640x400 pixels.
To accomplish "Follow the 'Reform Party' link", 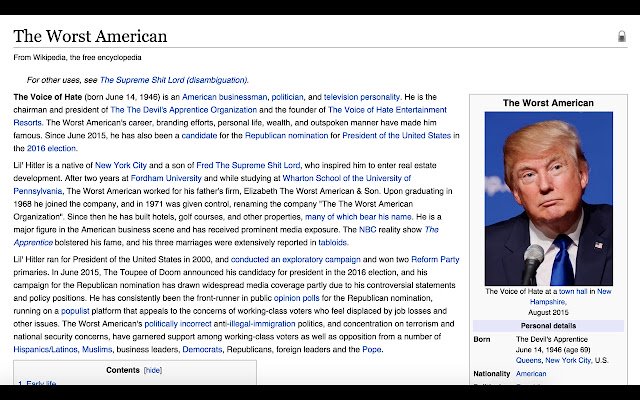I will tap(435, 260).
